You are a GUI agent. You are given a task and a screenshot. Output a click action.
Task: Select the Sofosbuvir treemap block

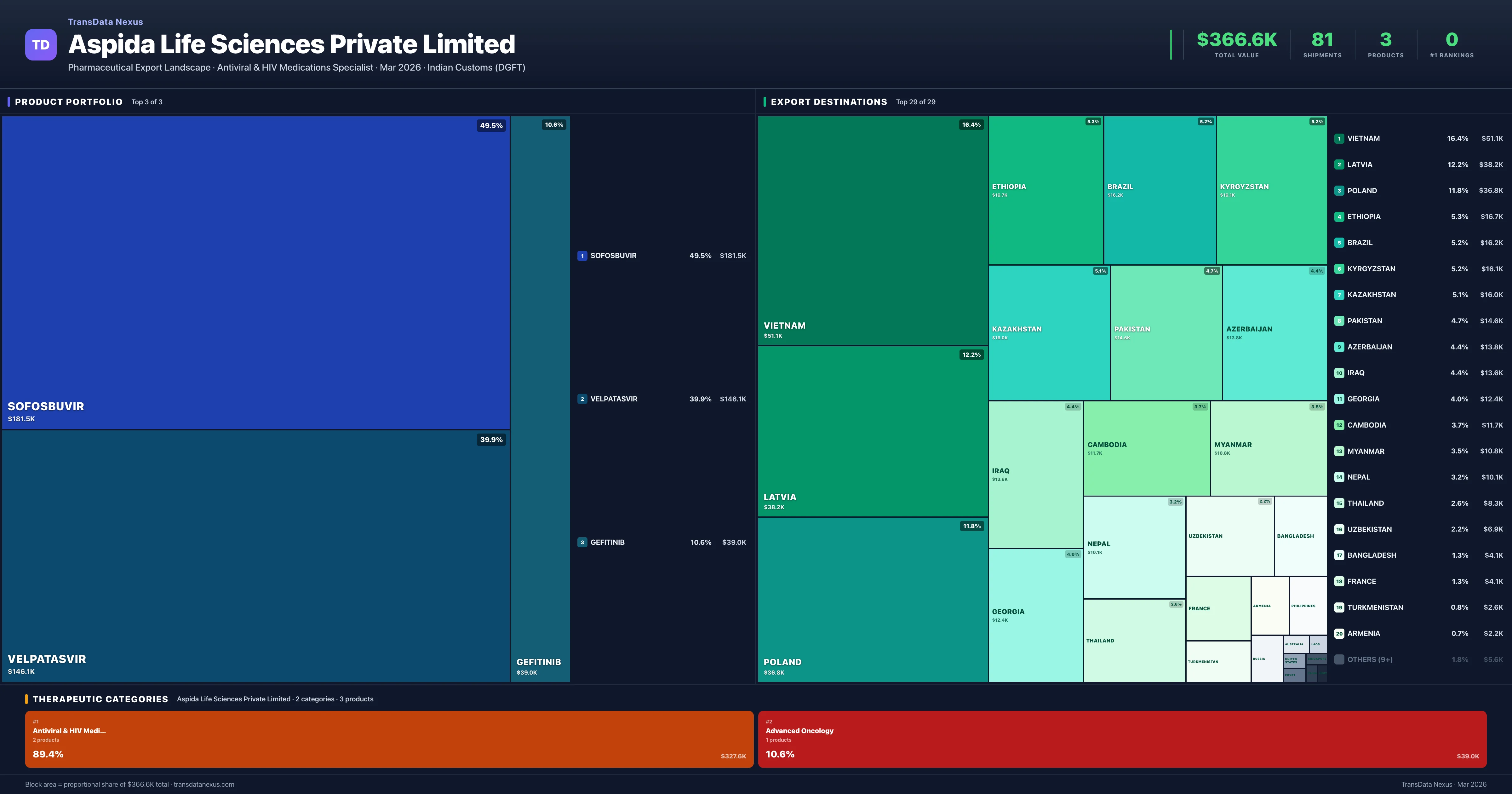255,273
